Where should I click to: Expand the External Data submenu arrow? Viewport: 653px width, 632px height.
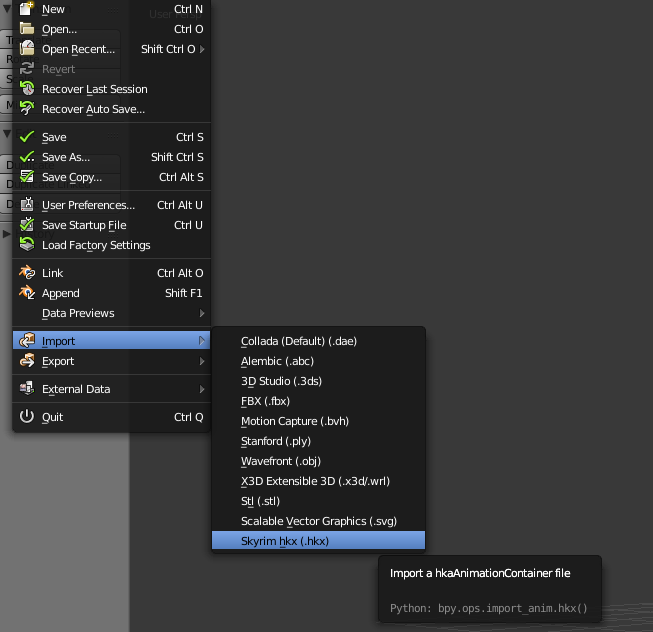pyautogui.click(x=202, y=389)
